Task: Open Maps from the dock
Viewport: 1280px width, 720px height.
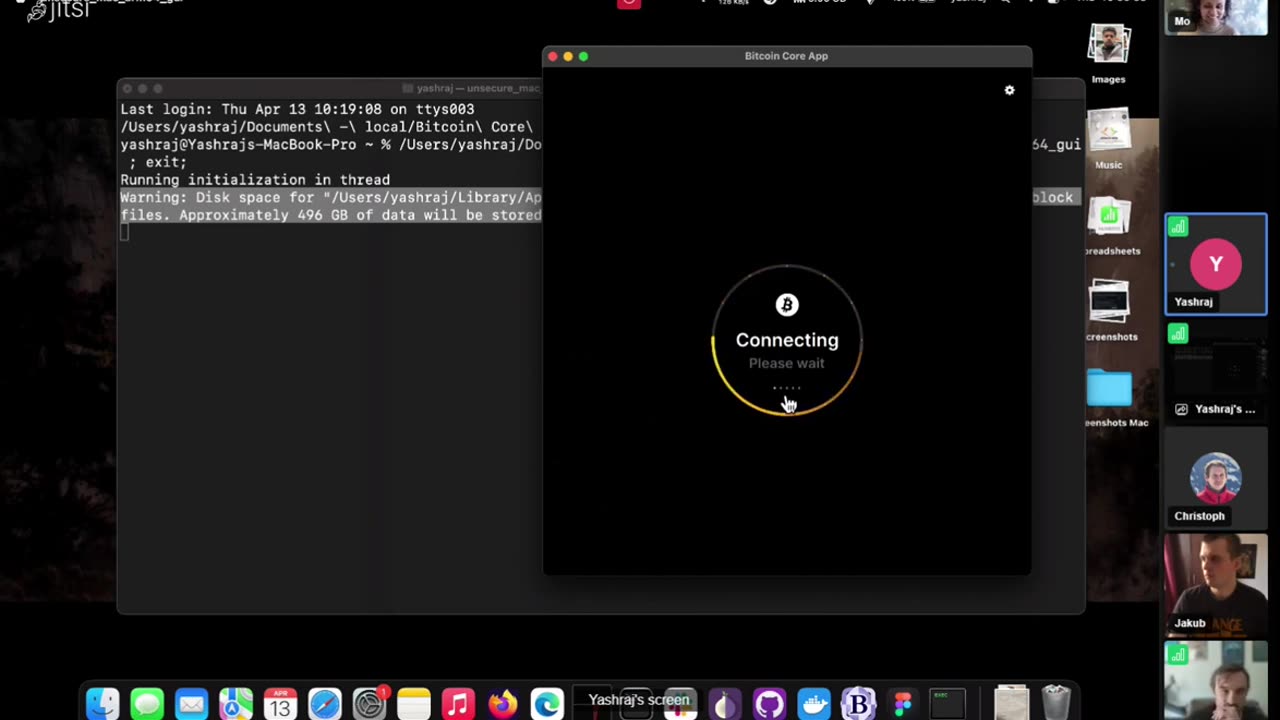Action: pyautogui.click(x=236, y=704)
